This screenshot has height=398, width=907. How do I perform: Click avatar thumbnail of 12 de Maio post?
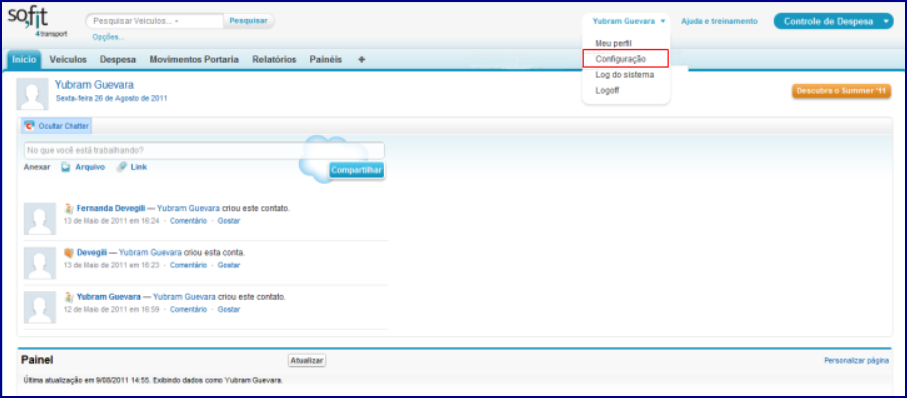pos(40,307)
